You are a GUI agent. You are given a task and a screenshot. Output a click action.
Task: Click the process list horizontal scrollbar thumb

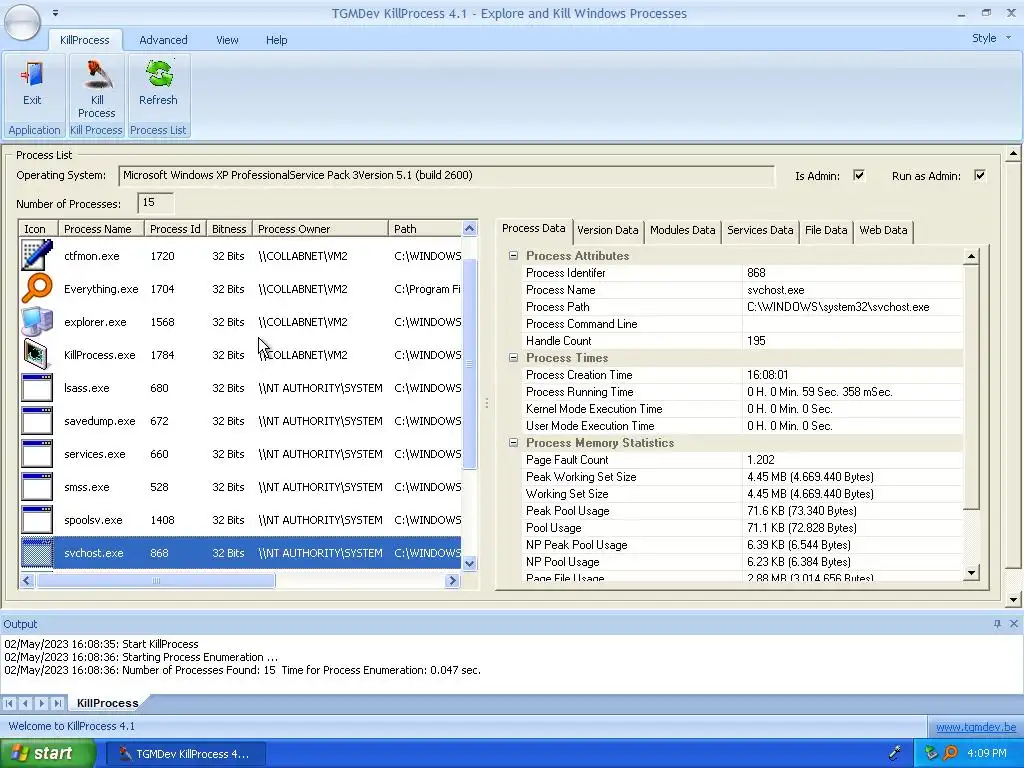pyautogui.click(x=156, y=581)
